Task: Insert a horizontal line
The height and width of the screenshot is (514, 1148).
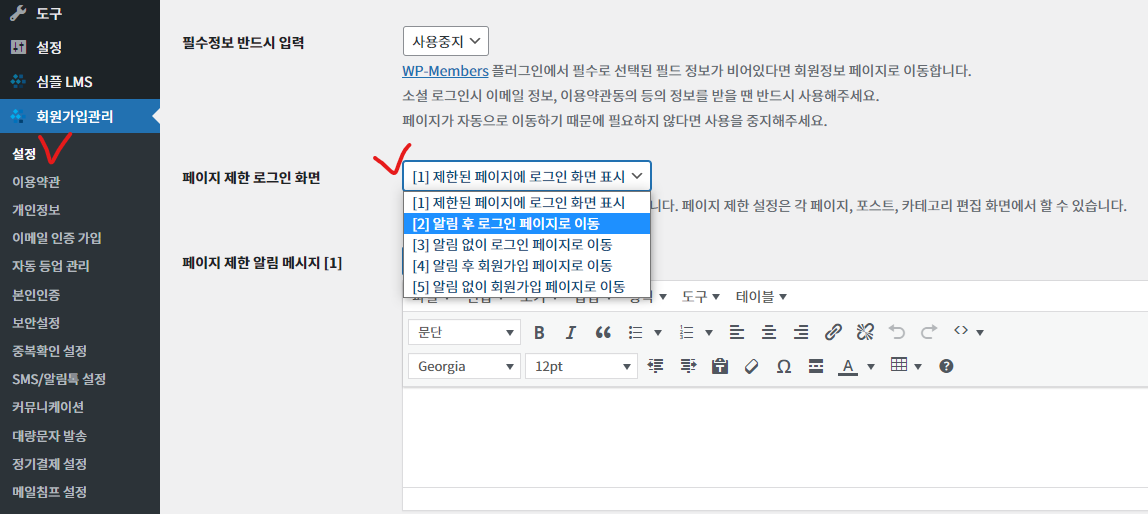Action: coord(816,365)
